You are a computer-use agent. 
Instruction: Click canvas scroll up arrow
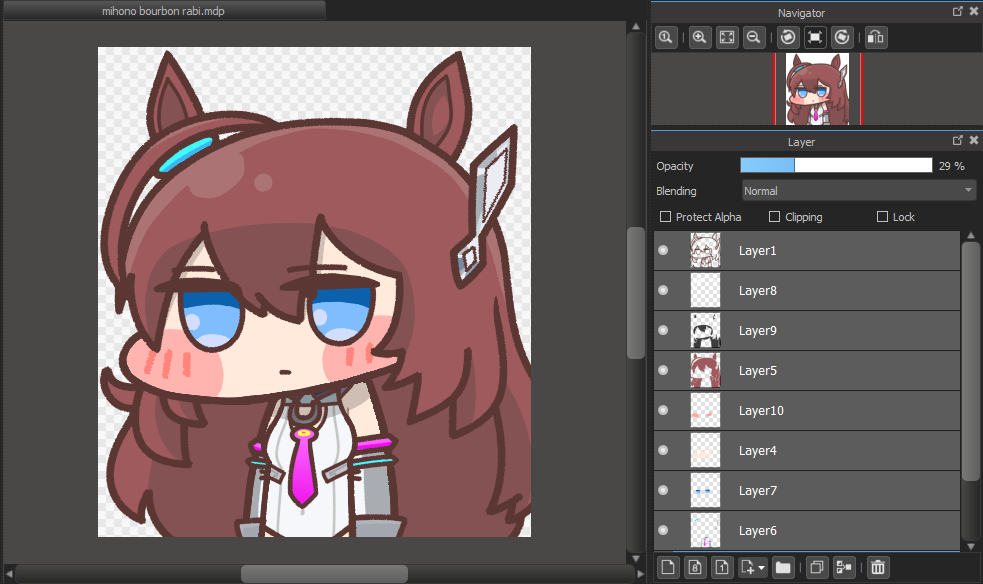636,26
